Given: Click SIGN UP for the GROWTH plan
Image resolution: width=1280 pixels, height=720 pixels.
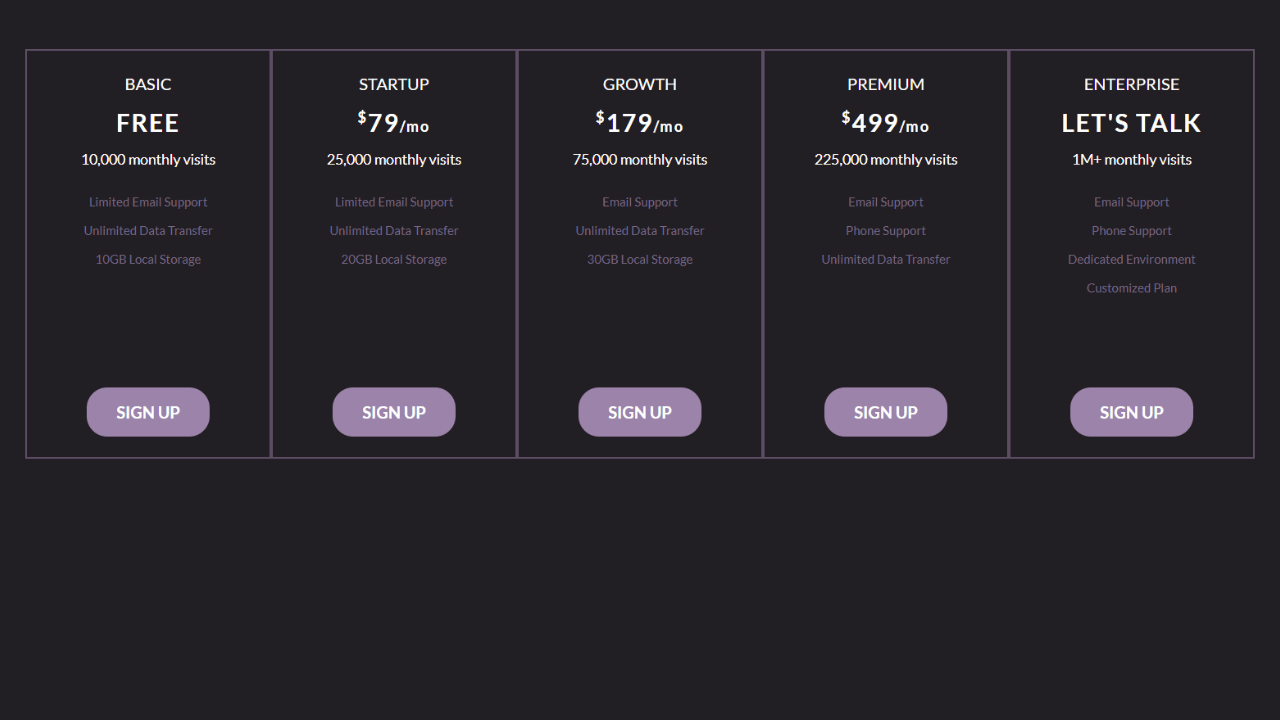Looking at the screenshot, I should [x=640, y=411].
